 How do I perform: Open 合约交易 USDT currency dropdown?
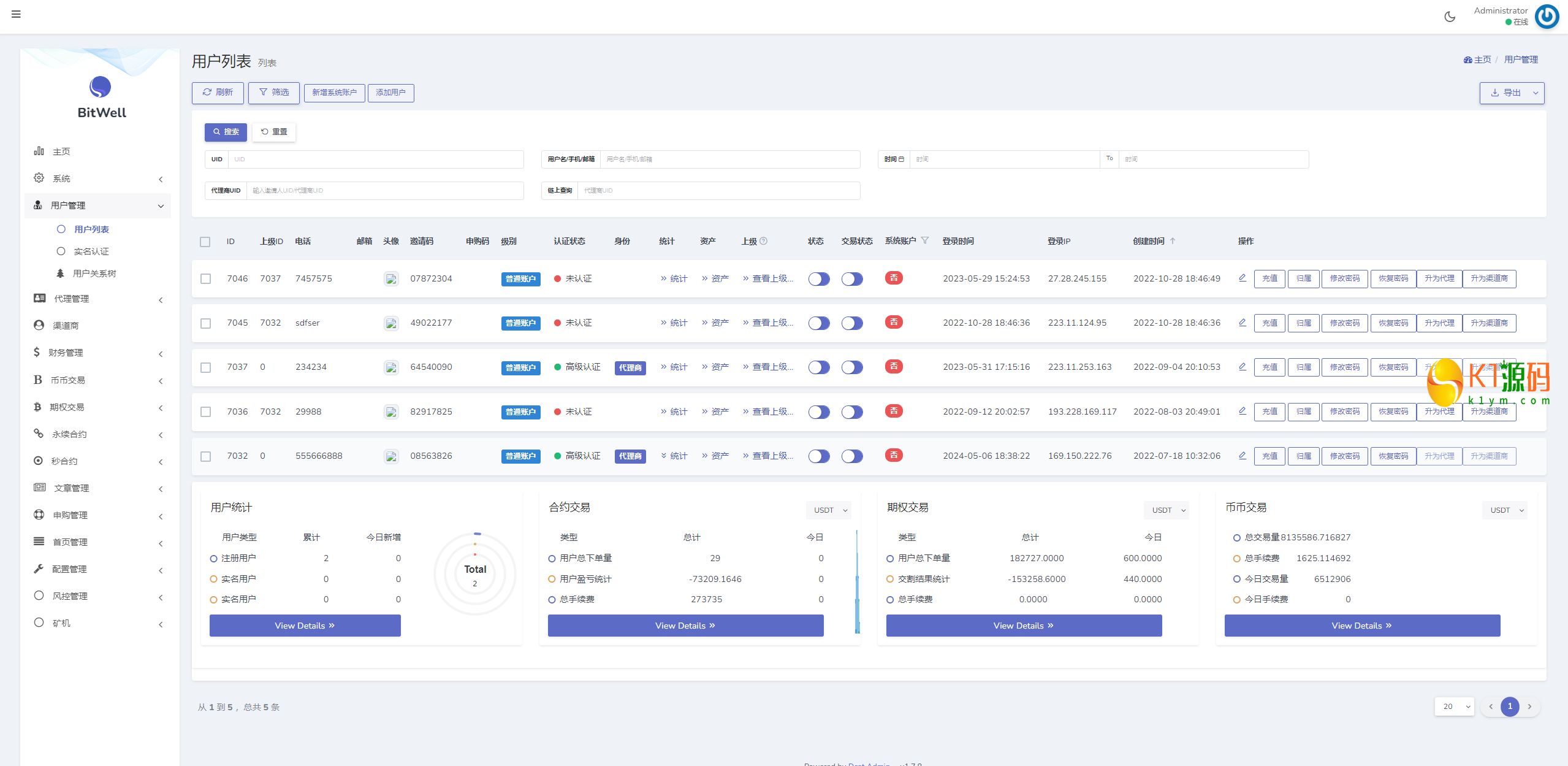(829, 510)
